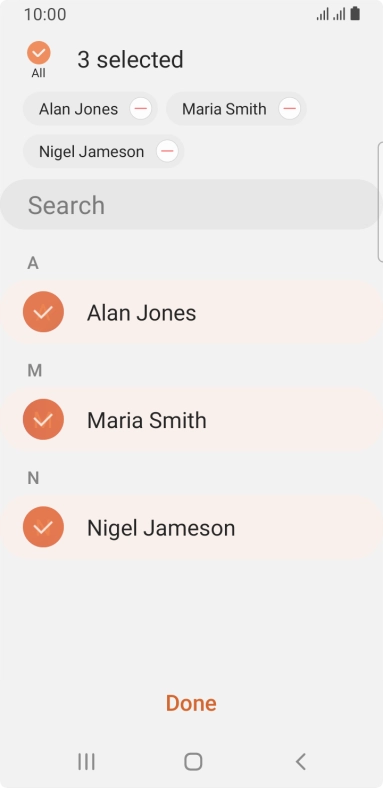
Task: Remove Nigel Jameson chip with minus icon
Action: tap(167, 151)
